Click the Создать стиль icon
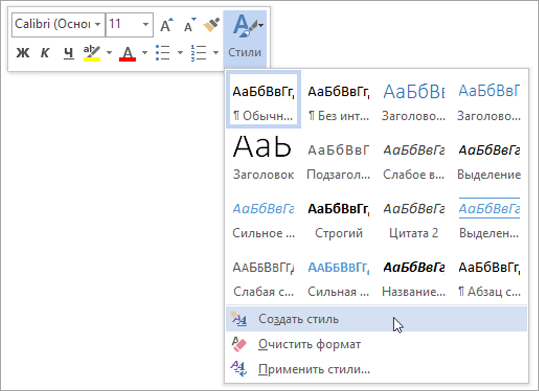Screen dimensions: 539x391 (x=239, y=319)
